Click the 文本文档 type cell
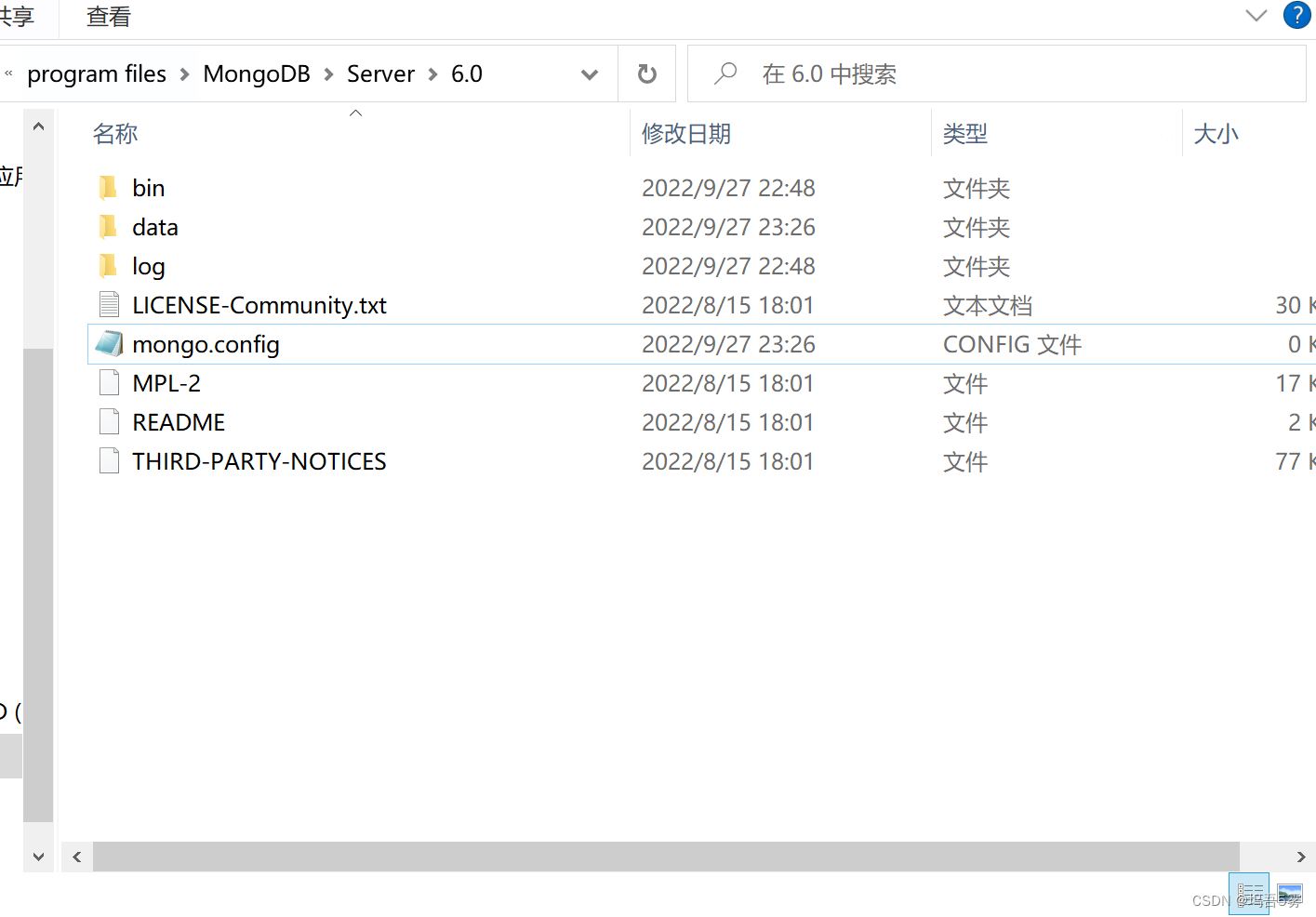This screenshot has height=917, width=1316. pyautogui.click(x=988, y=305)
